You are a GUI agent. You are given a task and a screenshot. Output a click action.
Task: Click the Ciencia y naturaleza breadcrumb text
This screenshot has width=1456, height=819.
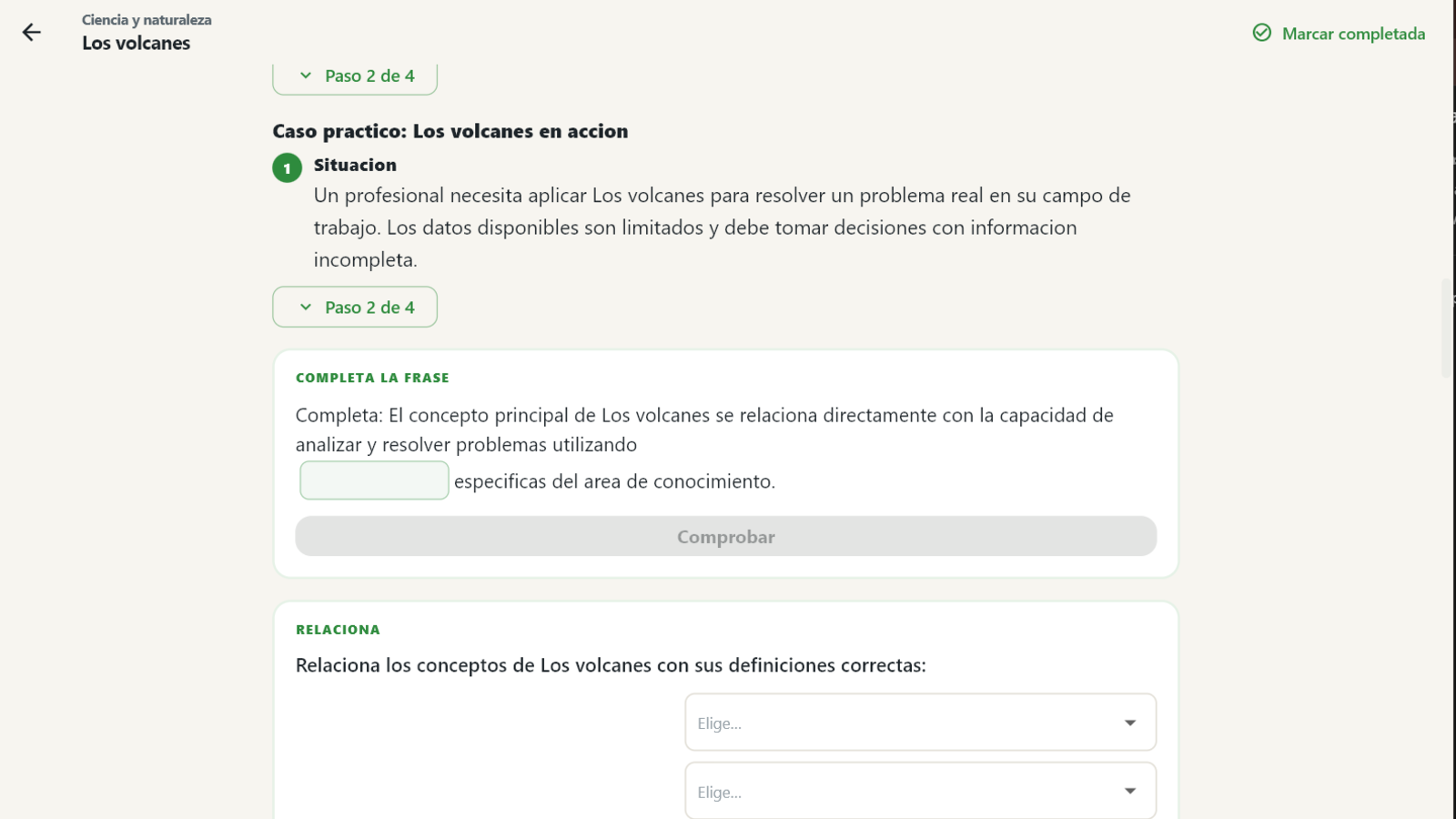pyautogui.click(x=147, y=20)
